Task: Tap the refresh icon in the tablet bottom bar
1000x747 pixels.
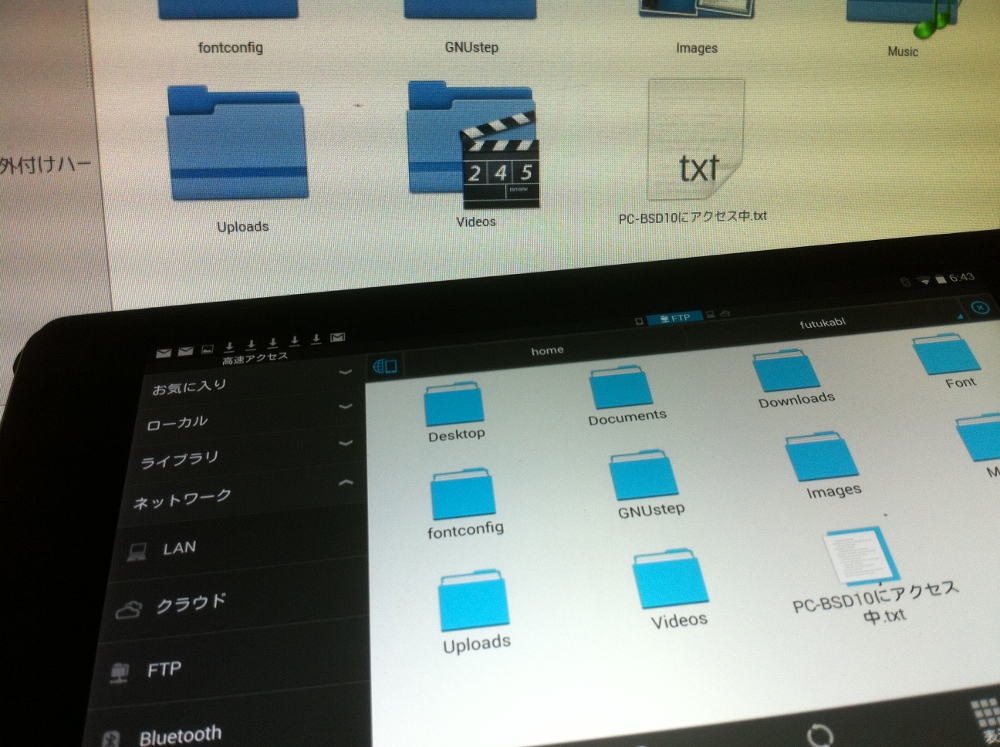Action: coord(820,736)
